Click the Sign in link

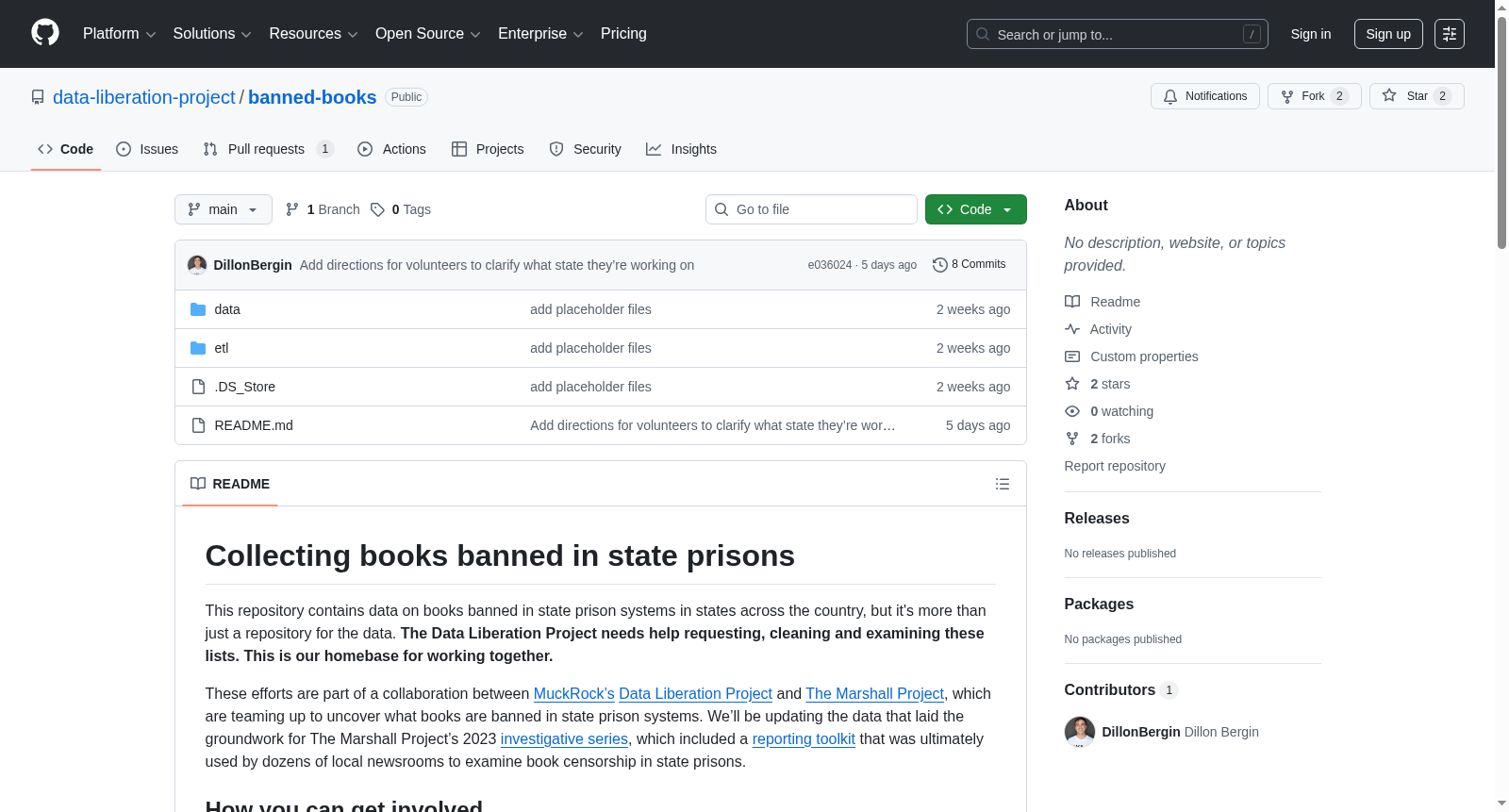coord(1311,34)
